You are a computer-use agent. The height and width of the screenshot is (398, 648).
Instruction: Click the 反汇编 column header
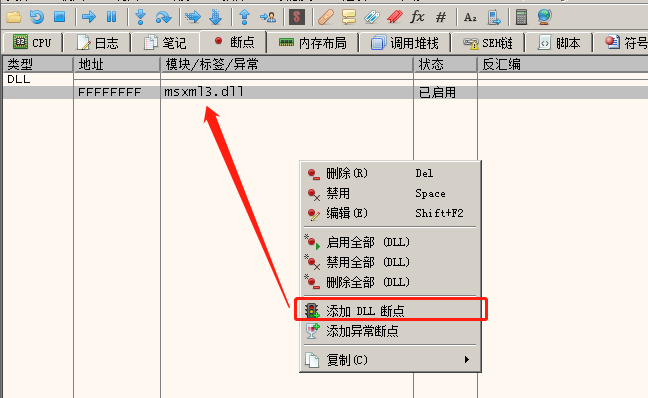point(563,64)
